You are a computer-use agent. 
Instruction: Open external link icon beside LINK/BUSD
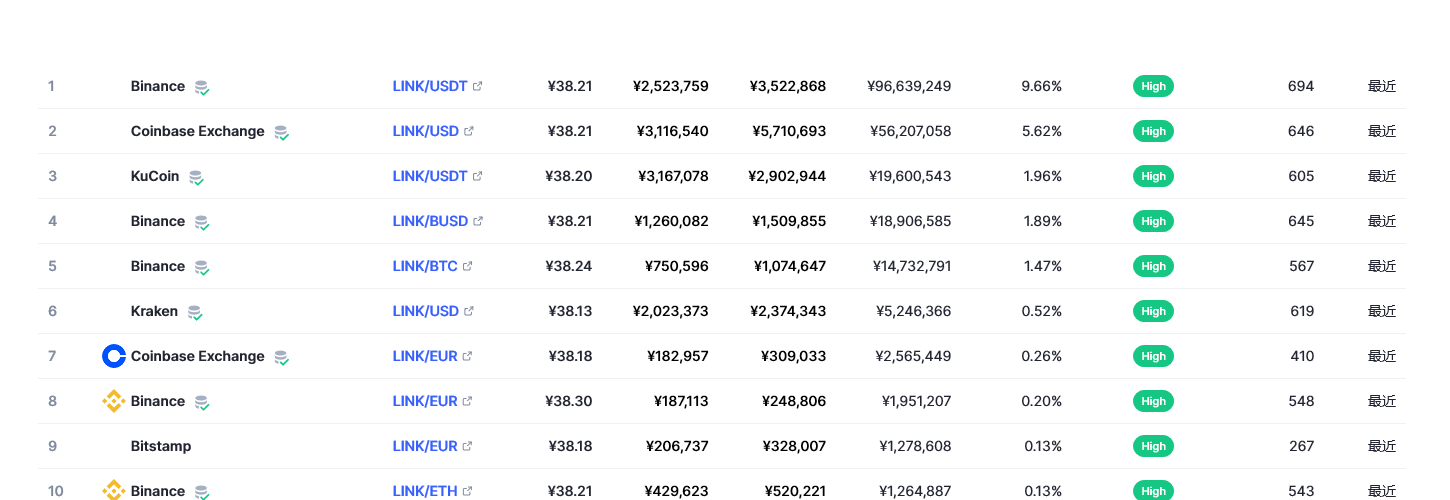coord(478,221)
